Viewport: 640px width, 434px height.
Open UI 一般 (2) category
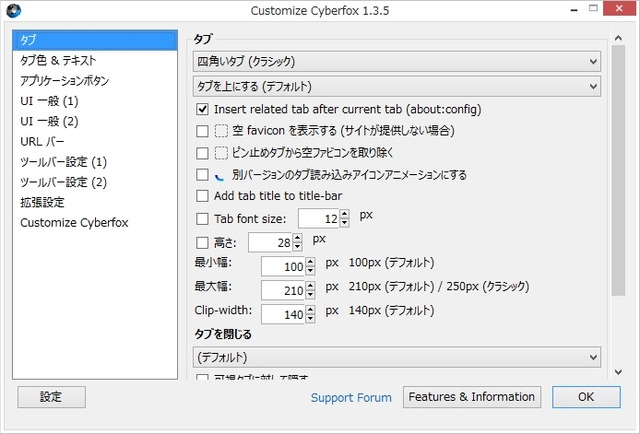(95, 121)
